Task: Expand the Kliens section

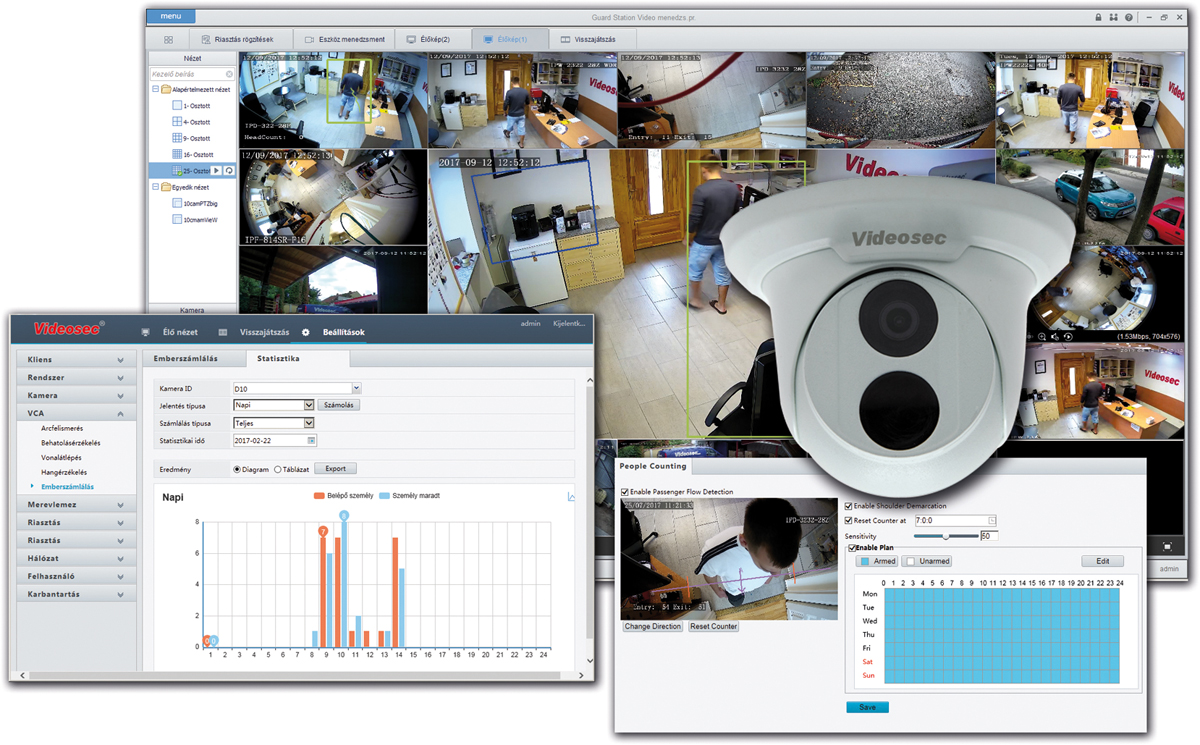Action: 76,359
